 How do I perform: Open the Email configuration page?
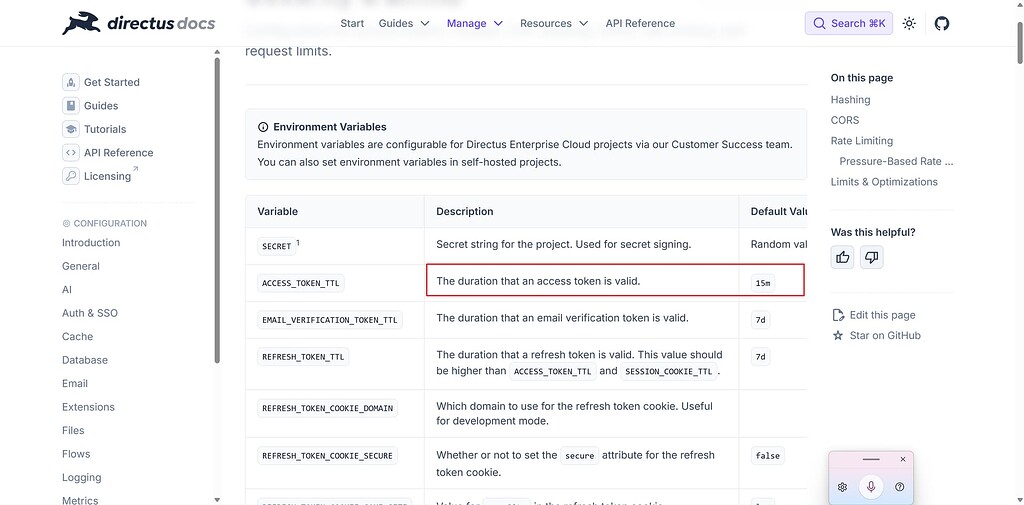coord(75,383)
